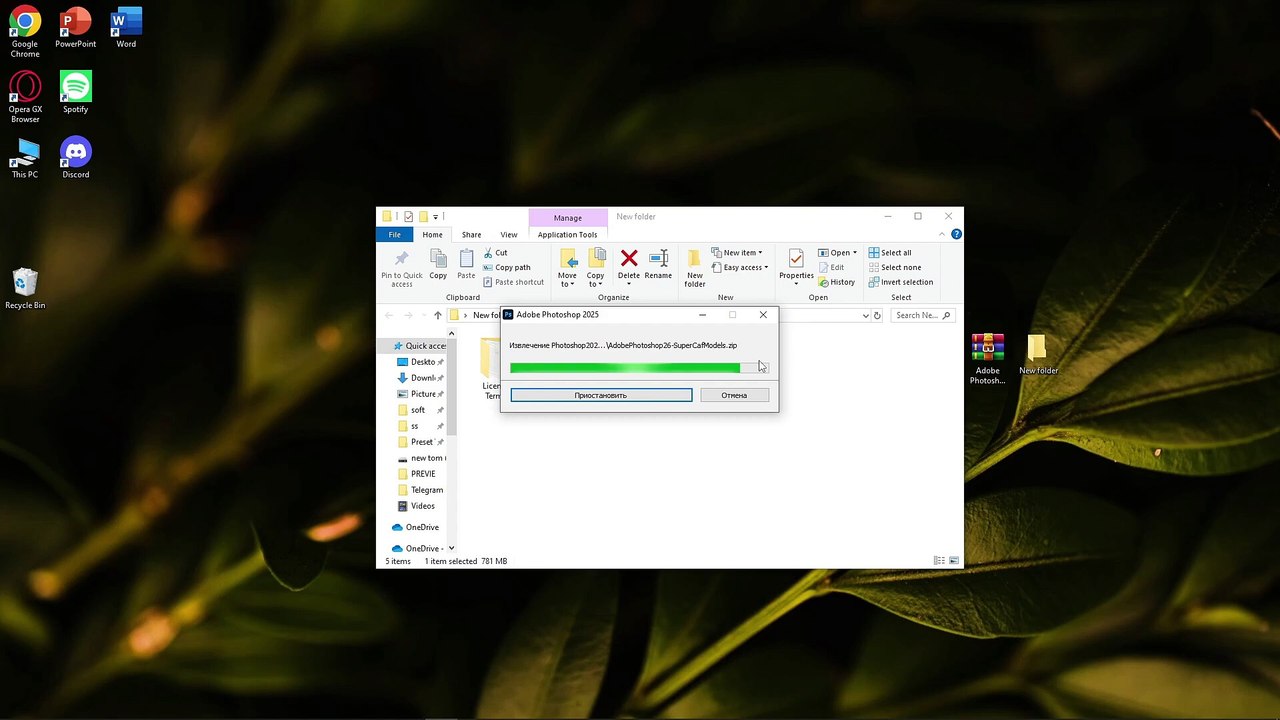Open Google Chrome desktop shortcut
Viewport: 1280px width, 720px height.
pos(25,32)
